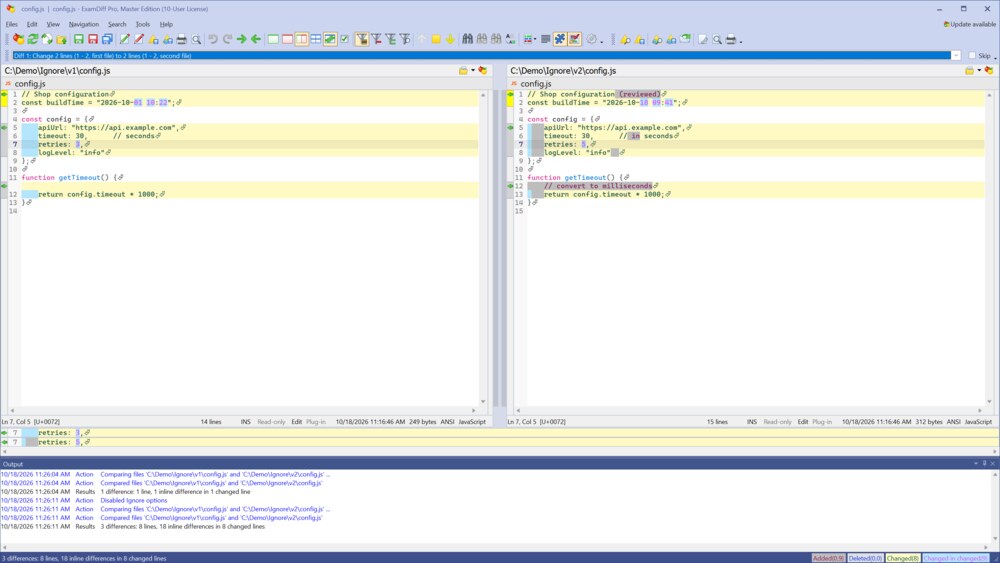The image size is (1000, 563).
Task: Click the funnel icon with red mark
Action: 376,40
